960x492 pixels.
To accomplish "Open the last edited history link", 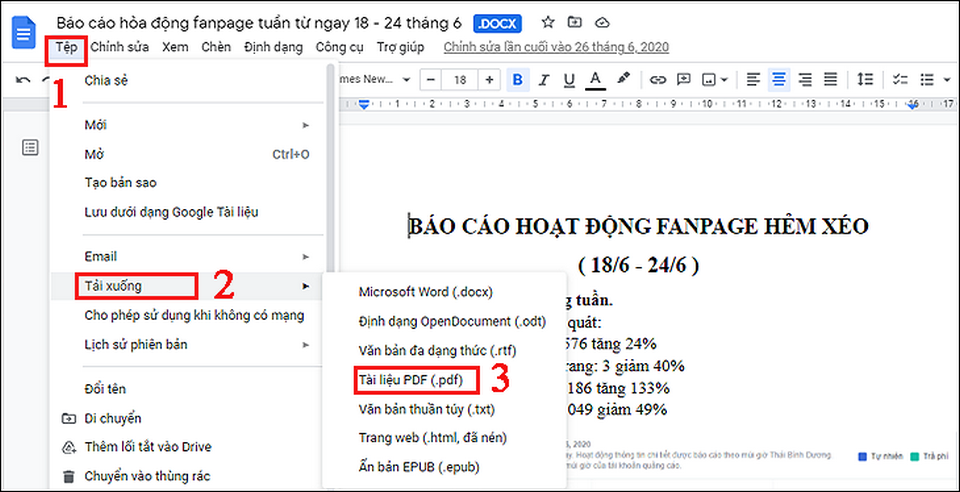I will (556, 47).
